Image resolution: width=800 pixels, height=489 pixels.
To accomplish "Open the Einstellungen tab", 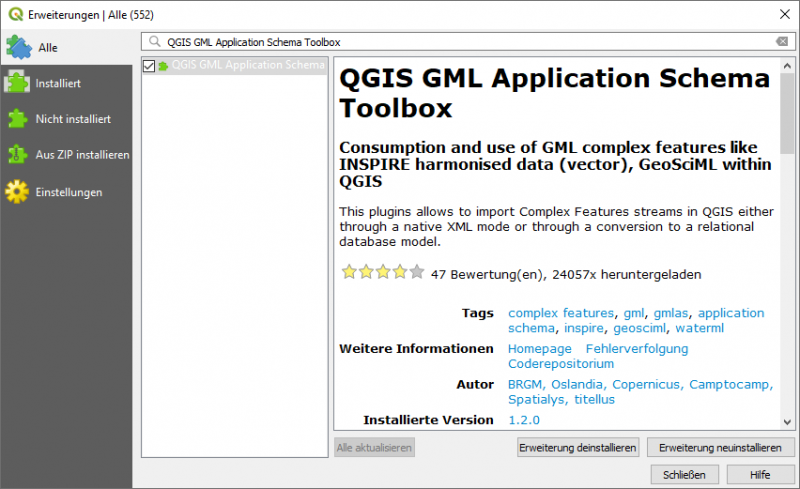I will (x=66, y=192).
